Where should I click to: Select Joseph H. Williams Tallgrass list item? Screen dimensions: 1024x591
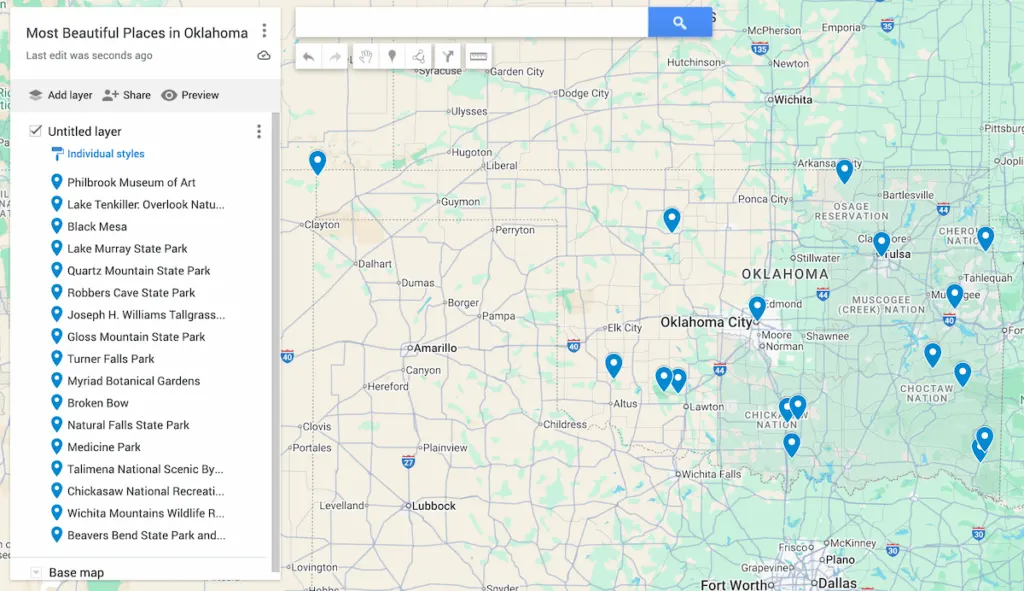[146, 315]
